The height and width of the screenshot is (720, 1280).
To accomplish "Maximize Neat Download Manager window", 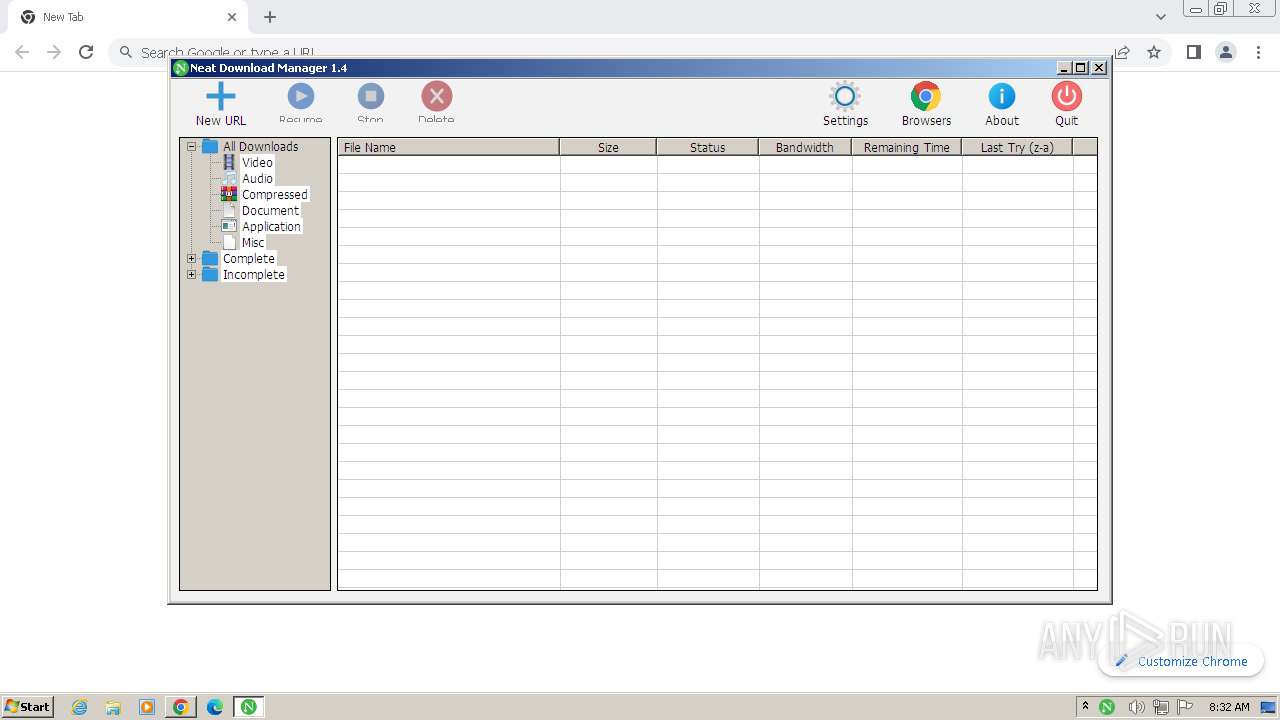I will click(x=1081, y=68).
